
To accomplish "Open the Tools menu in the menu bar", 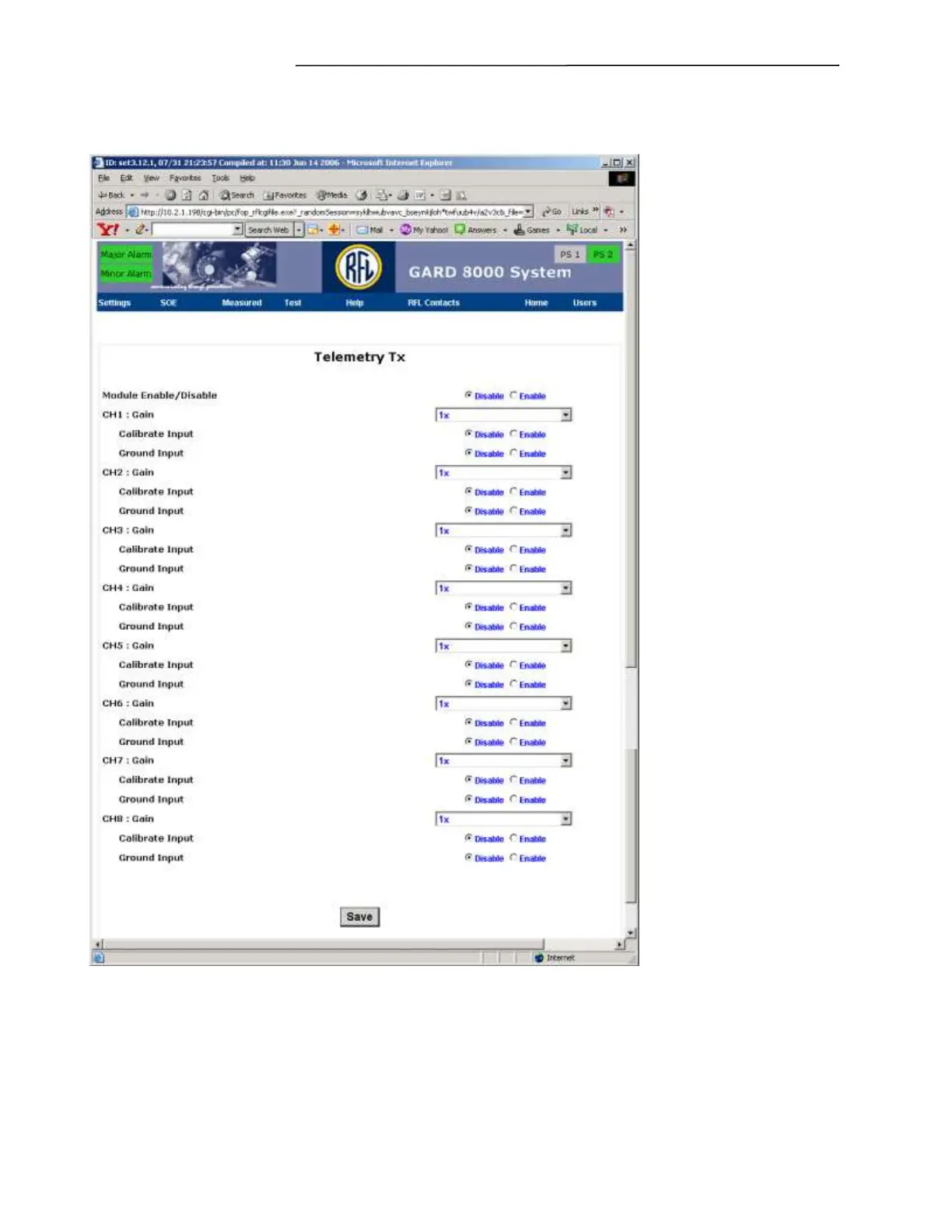I will coord(221,178).
